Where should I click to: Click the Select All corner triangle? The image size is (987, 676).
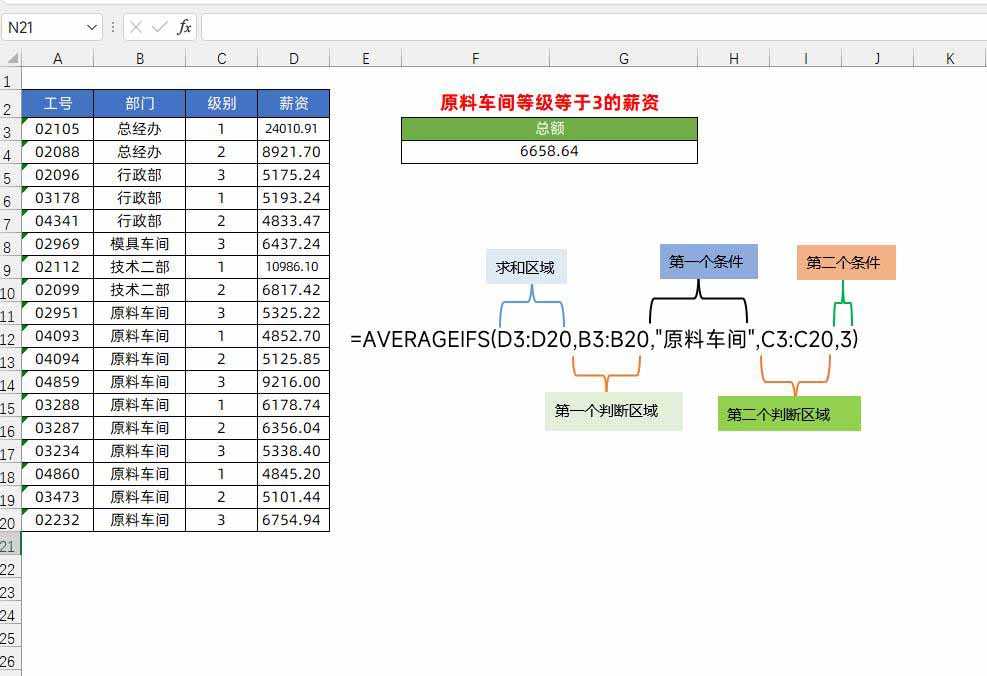10,59
